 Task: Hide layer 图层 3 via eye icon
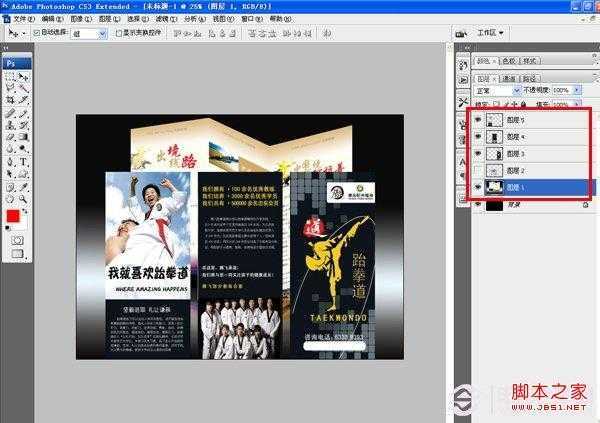coord(478,153)
